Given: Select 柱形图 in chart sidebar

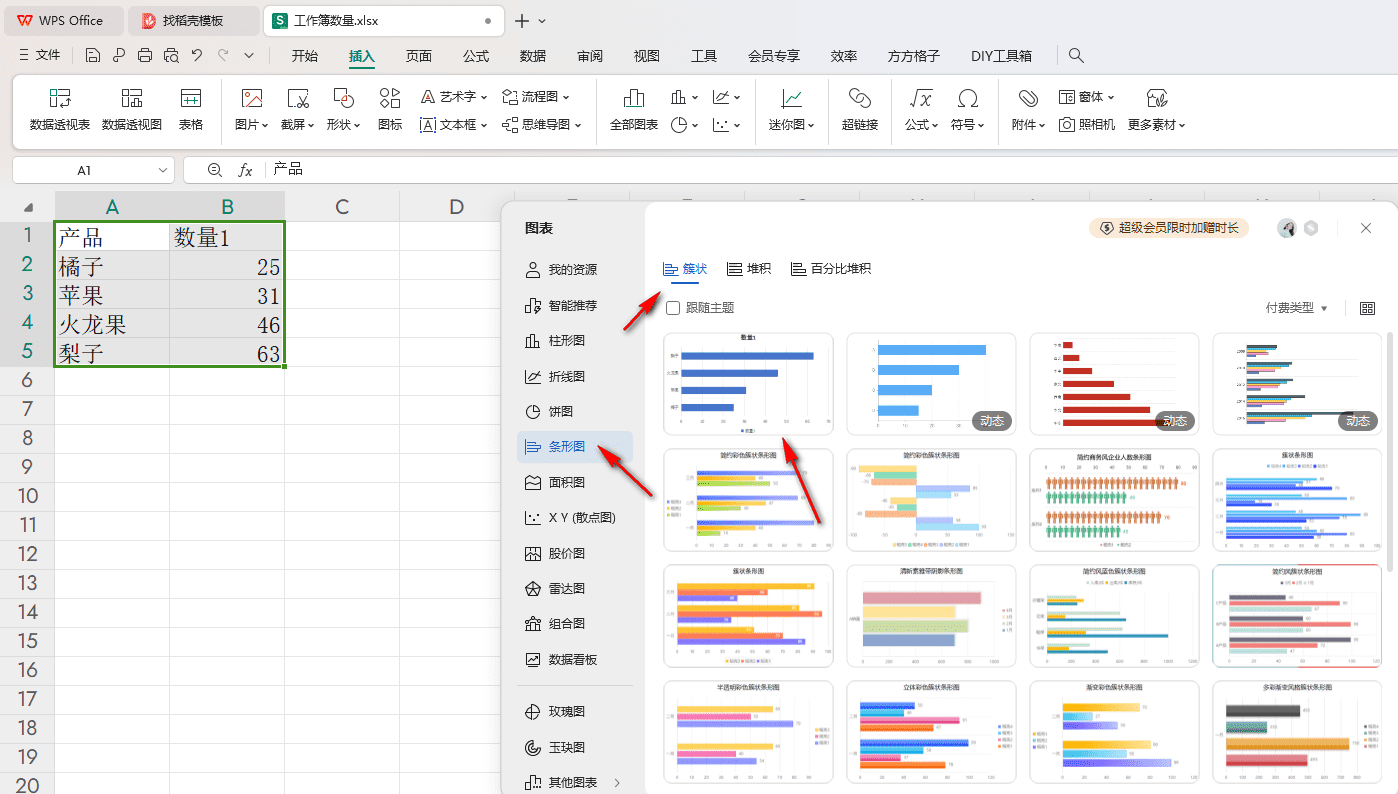Looking at the screenshot, I should pos(575,341).
